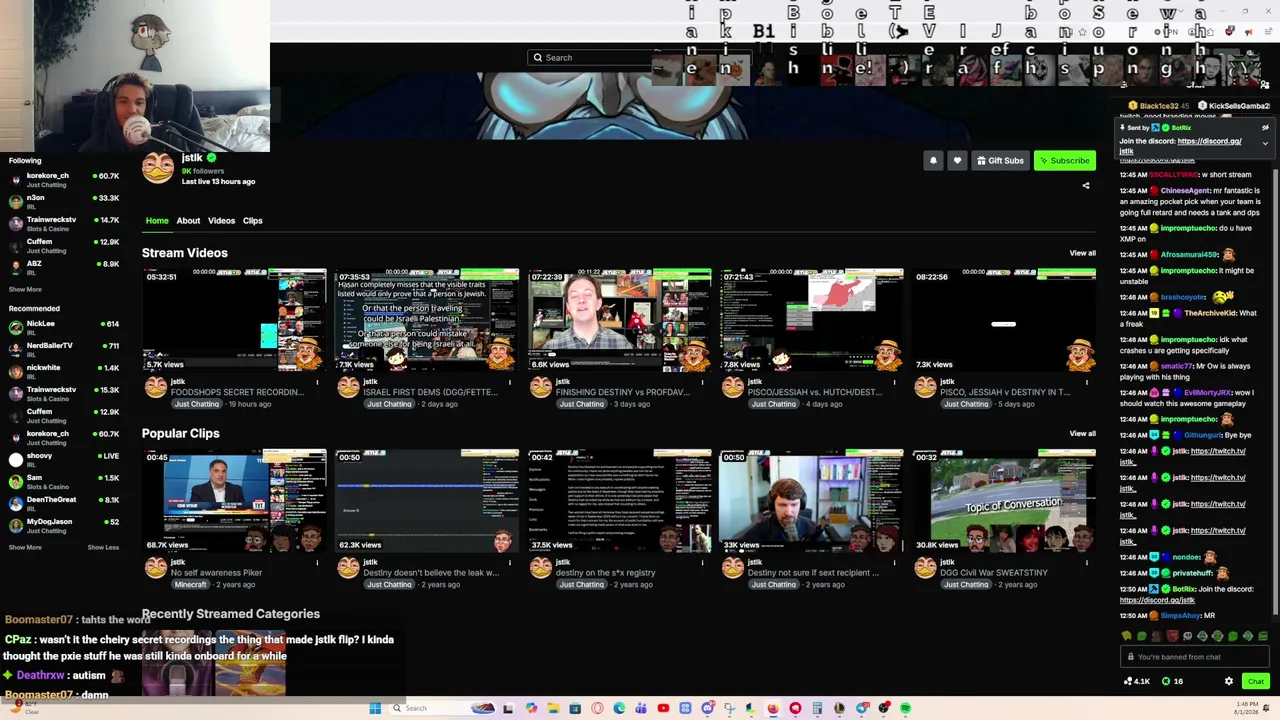Click the green Chat button
Viewport: 1280px width, 720px height.
(x=1255, y=681)
